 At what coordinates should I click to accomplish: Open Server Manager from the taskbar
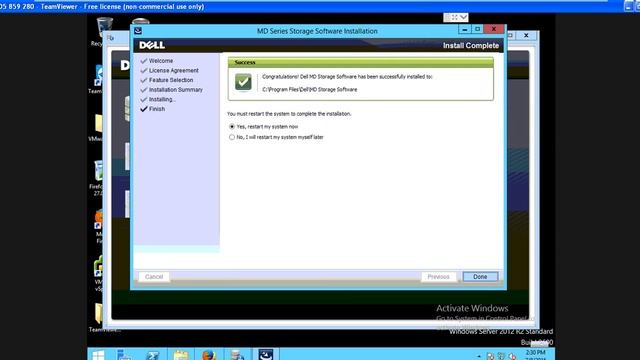124,355
